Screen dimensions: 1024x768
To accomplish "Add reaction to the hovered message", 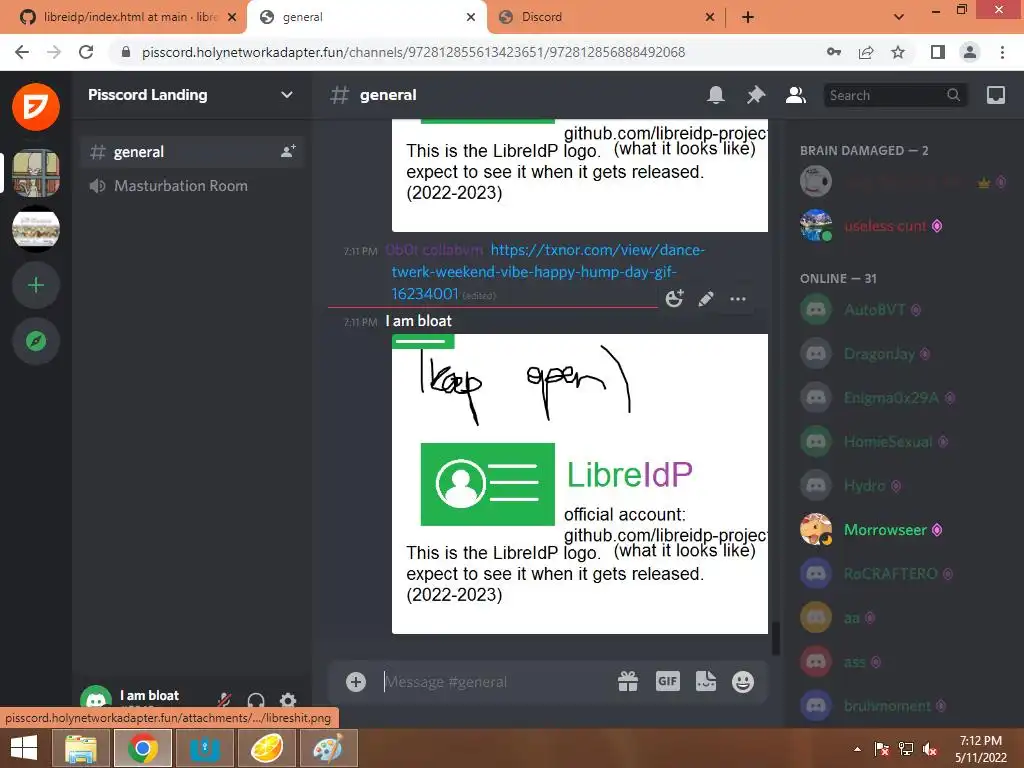I will [674, 299].
